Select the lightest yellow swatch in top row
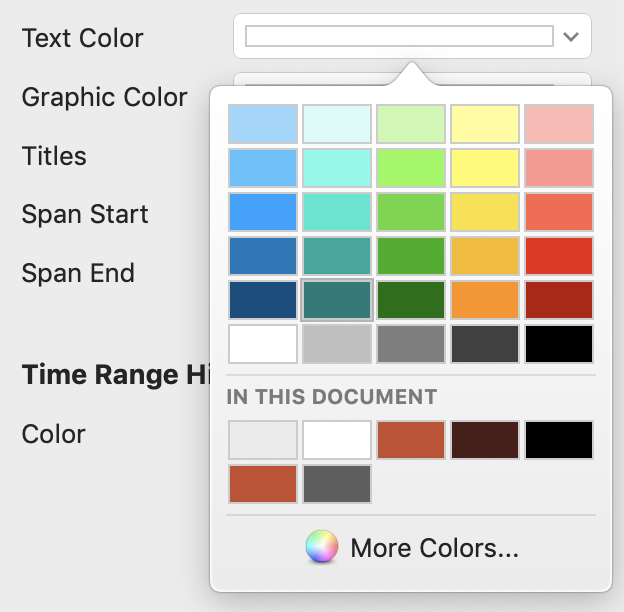The image size is (624, 612). pyautogui.click(x=485, y=124)
